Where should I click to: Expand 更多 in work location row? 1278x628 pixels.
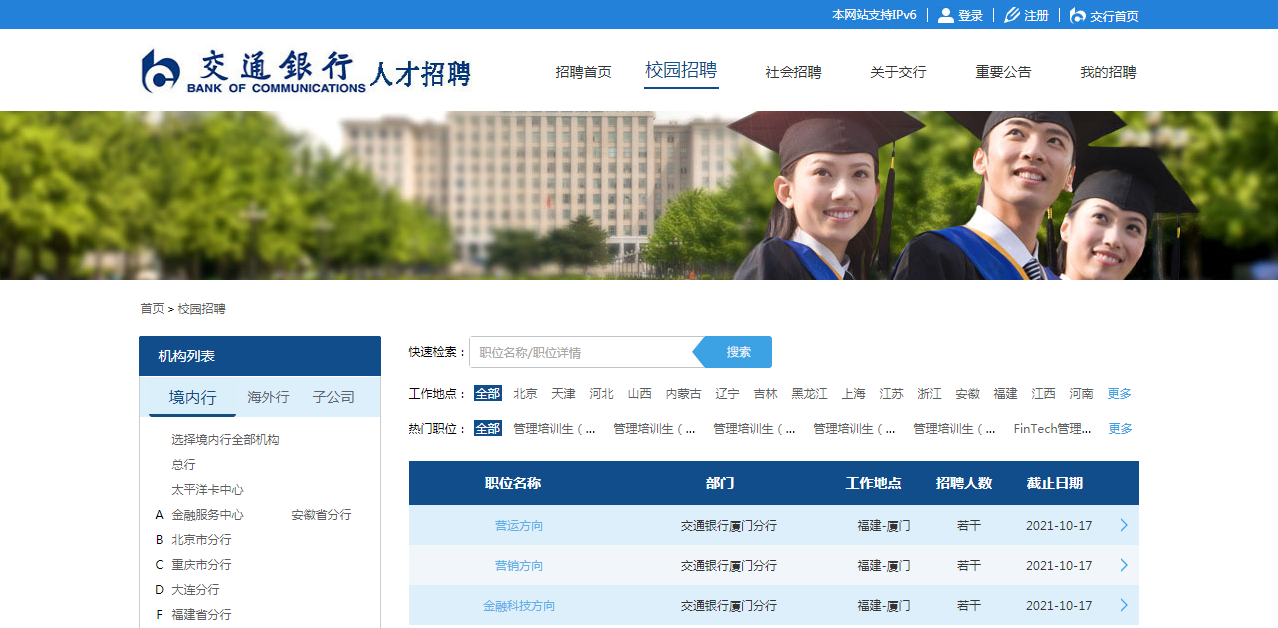point(1119,394)
